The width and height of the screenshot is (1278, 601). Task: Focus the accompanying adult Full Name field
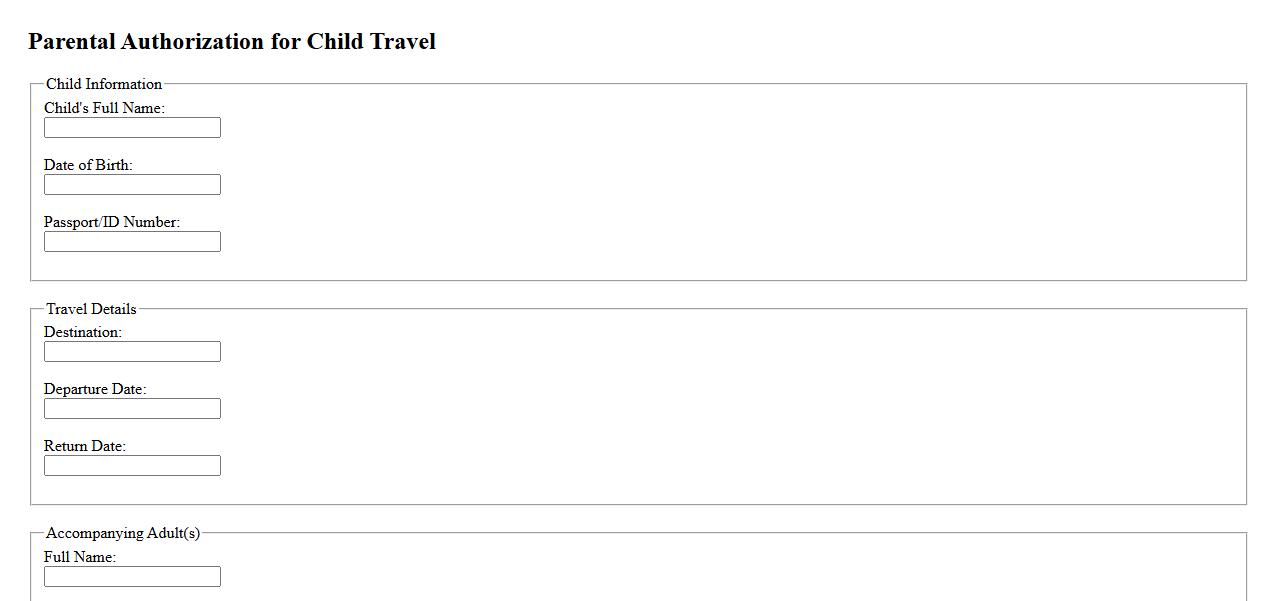click(x=132, y=577)
